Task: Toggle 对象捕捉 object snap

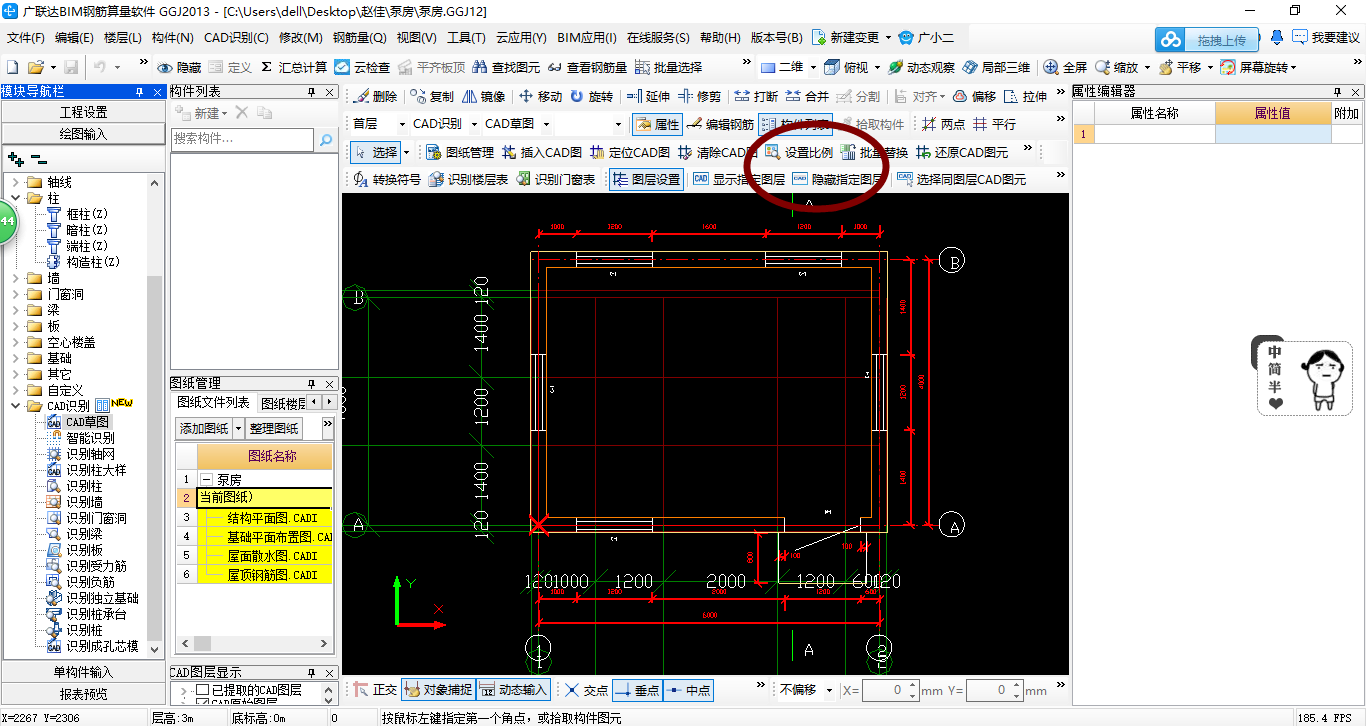Action: tap(437, 690)
